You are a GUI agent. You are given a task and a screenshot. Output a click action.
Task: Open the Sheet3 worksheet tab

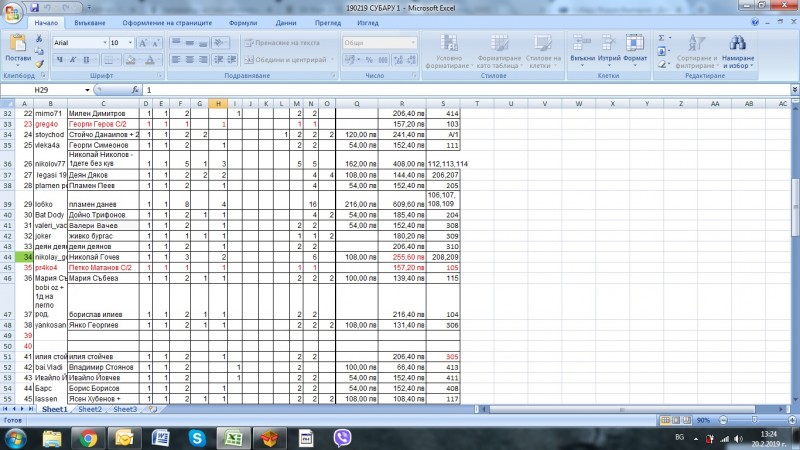125,409
